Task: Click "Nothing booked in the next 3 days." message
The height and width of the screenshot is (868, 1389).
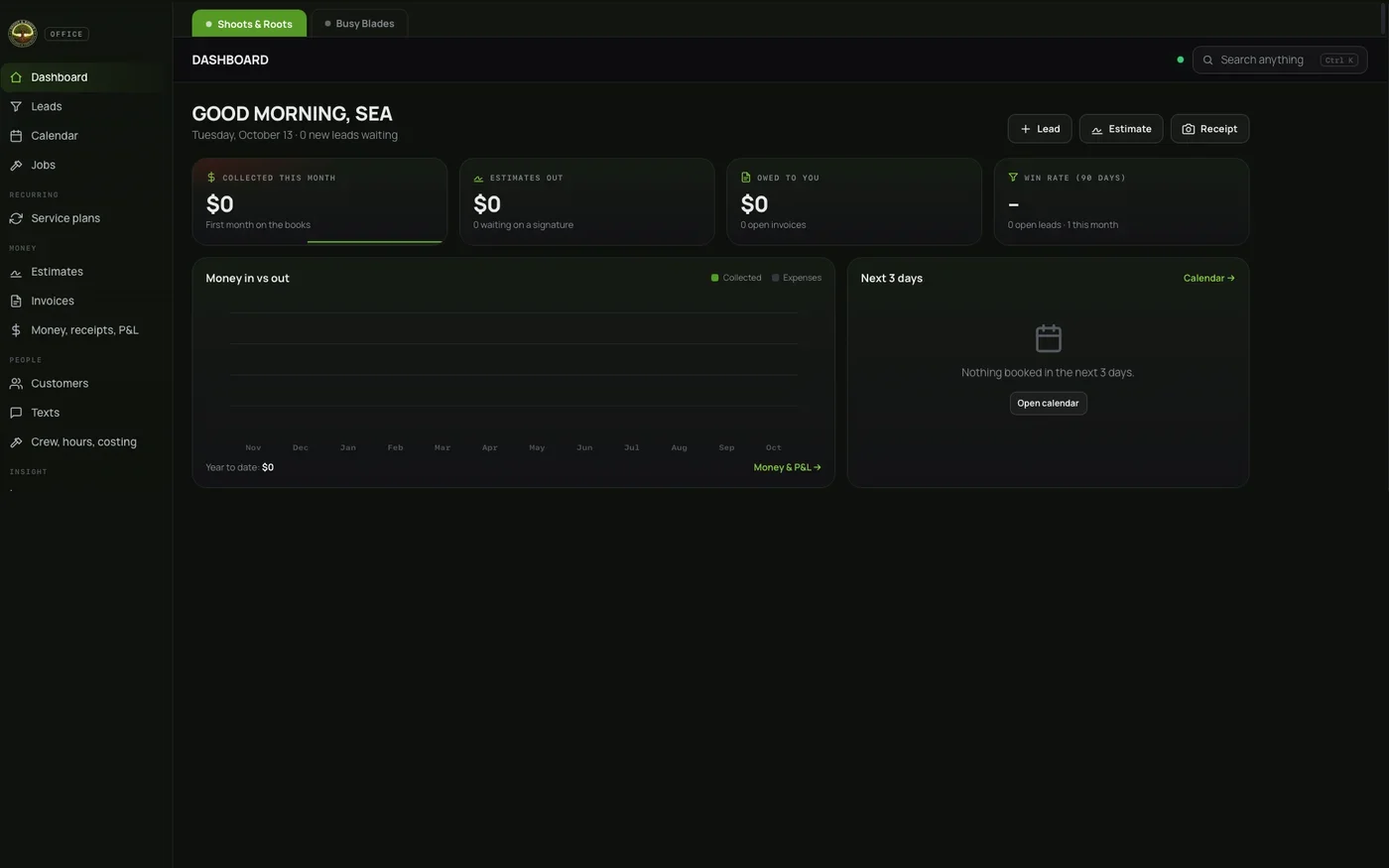Action: [x=1048, y=373]
